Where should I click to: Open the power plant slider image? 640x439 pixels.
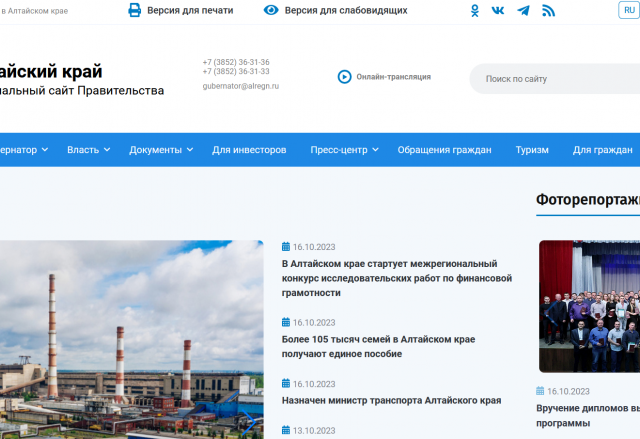(131, 339)
